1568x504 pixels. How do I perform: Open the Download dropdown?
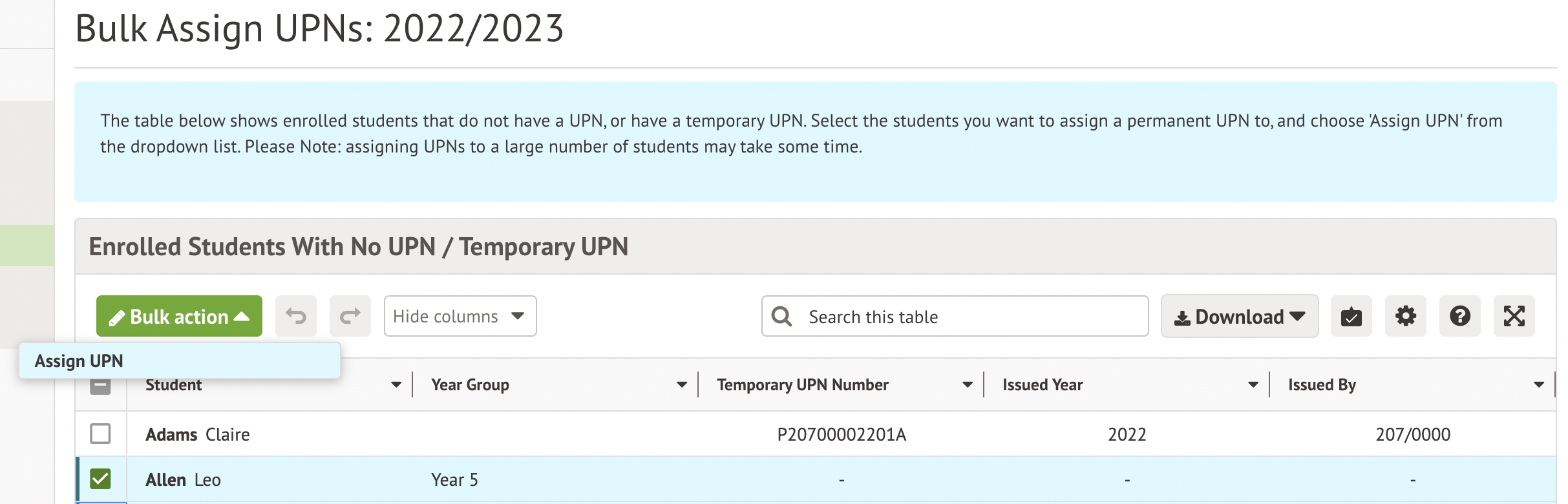(x=1239, y=316)
